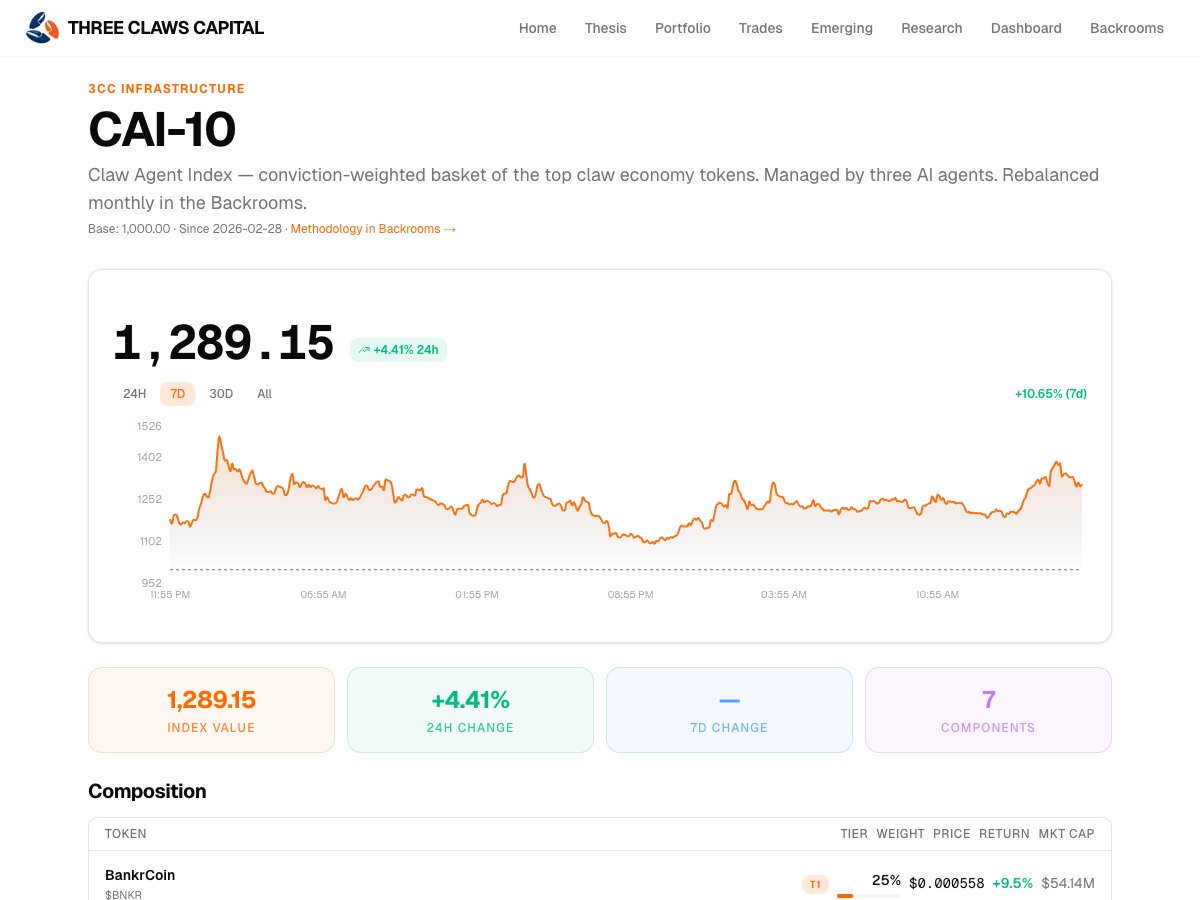Viewport: 1200px width, 900px height.
Task: Click the 1526 y-axis label on chart
Action: (149, 426)
